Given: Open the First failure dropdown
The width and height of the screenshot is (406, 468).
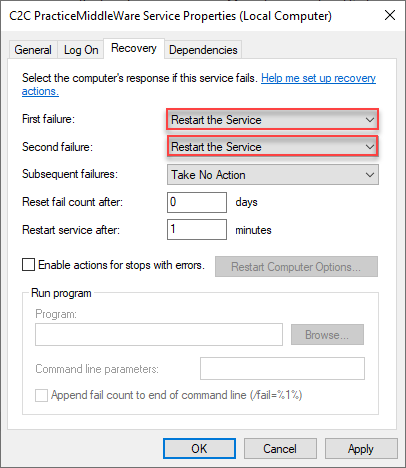Looking at the screenshot, I should pyautogui.click(x=272, y=119).
